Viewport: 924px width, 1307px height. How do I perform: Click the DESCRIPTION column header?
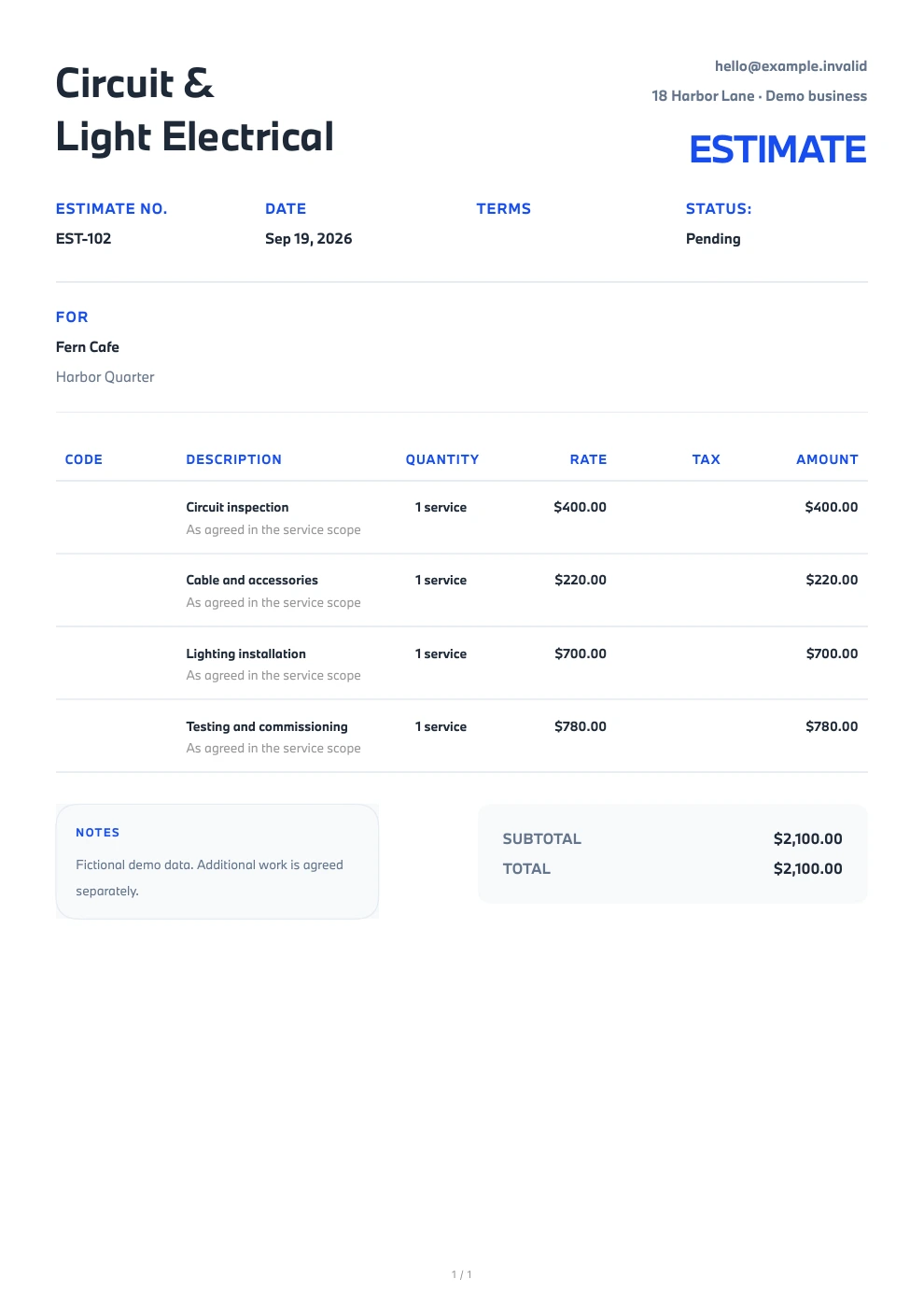(x=234, y=459)
